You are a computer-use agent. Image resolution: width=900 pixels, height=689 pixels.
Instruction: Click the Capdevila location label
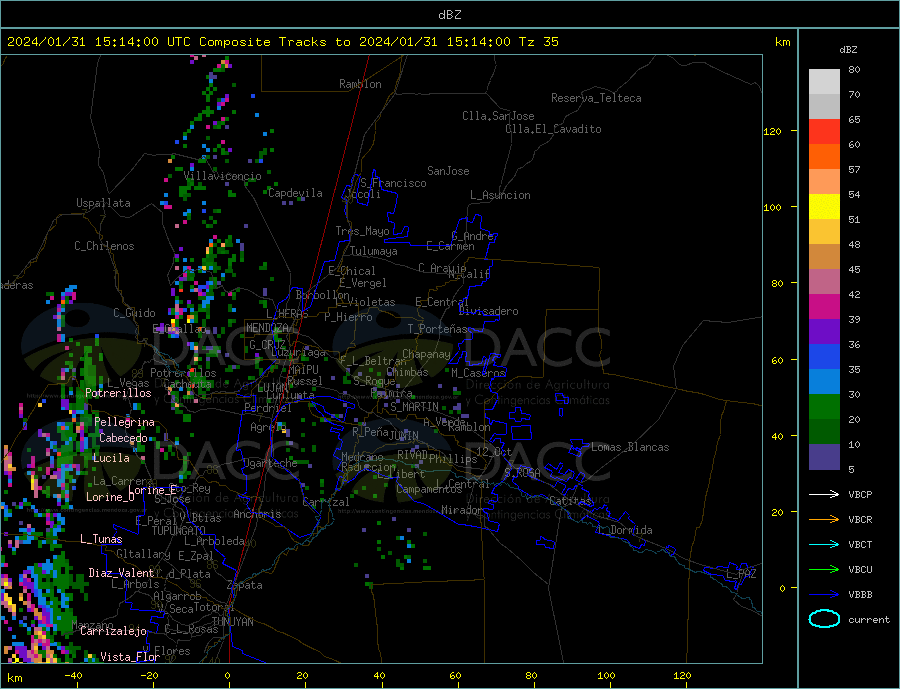coord(296,193)
